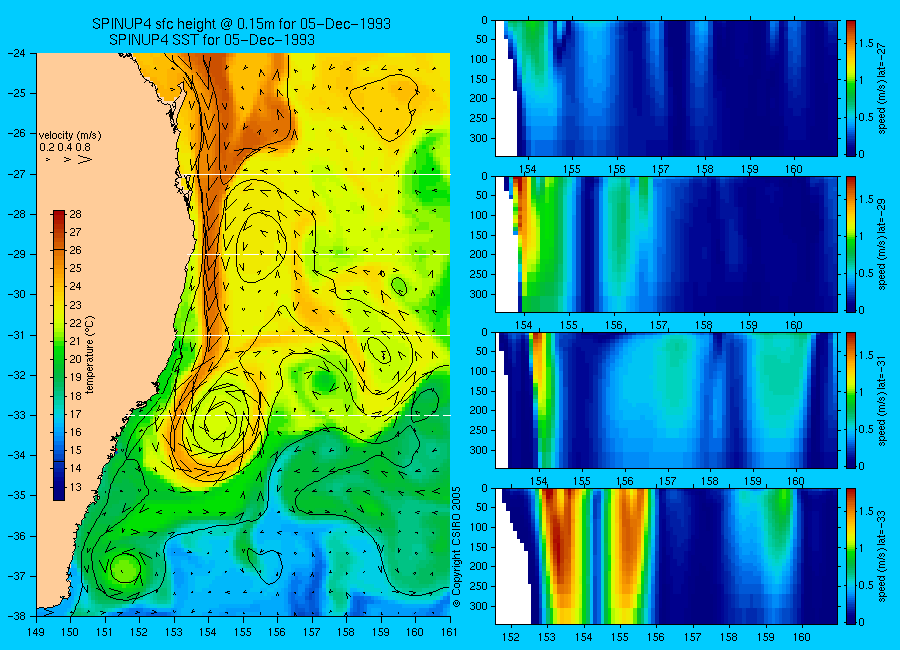
Task: Select the 'speed (m/s) lat=-27' label
Action: point(882,89)
